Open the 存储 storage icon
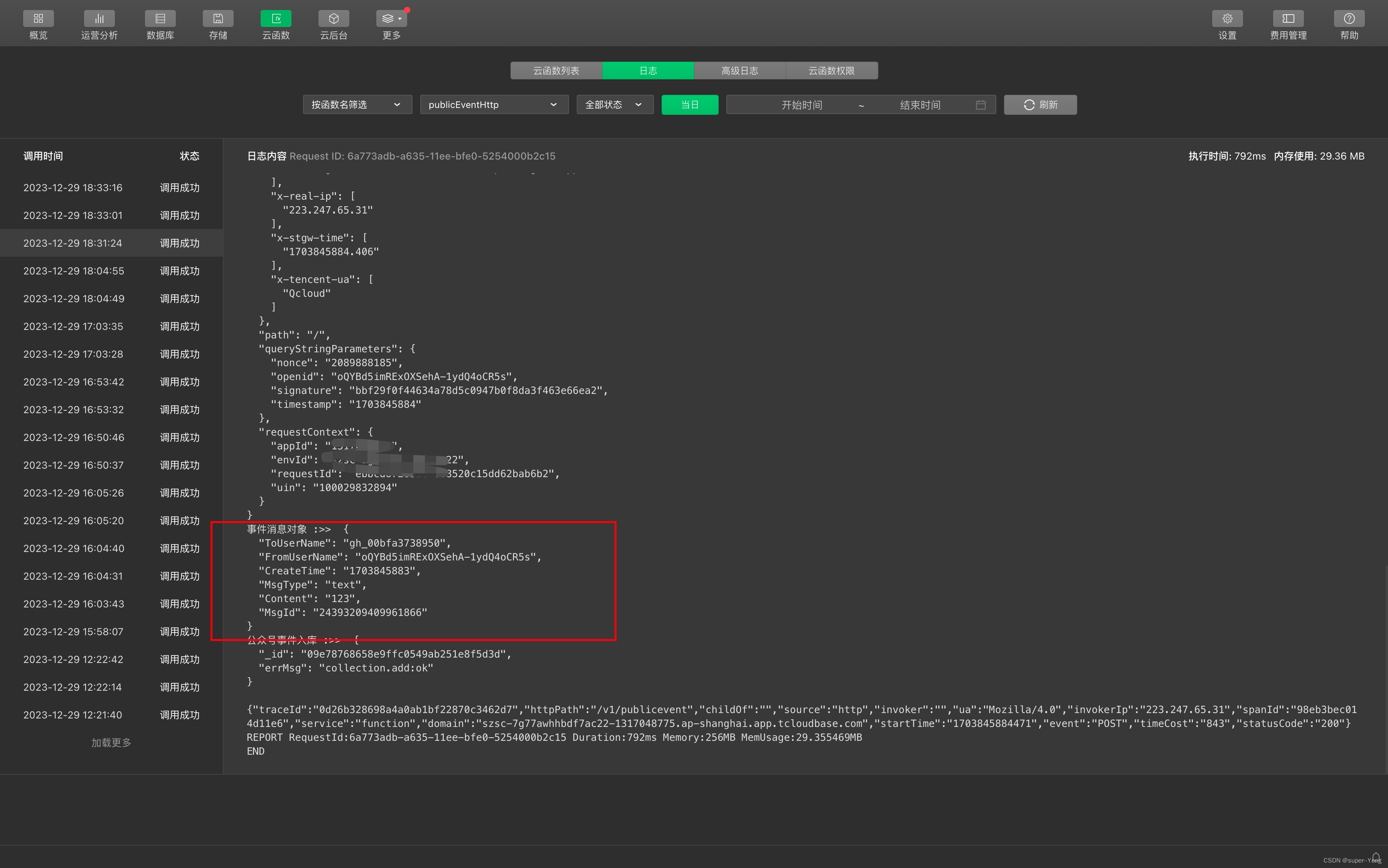The image size is (1388, 868). point(218,19)
